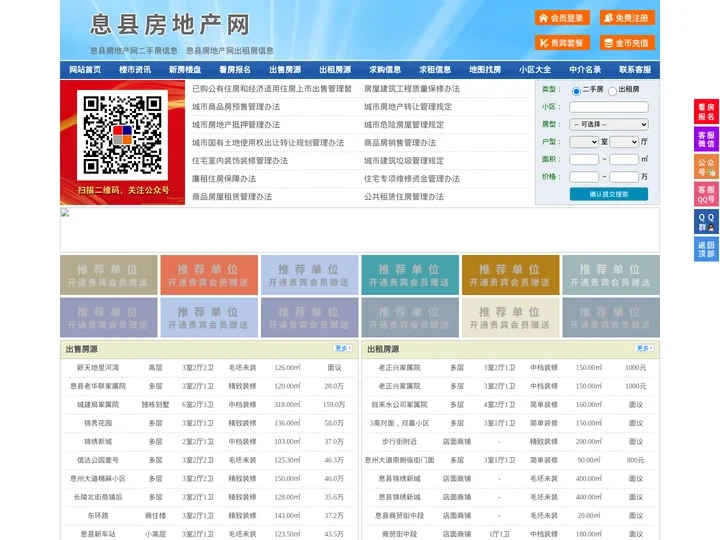Screen dimensions: 720x540
Task: Open the 自来水公司家属院 rental listing
Action: pyautogui.click(x=399, y=405)
